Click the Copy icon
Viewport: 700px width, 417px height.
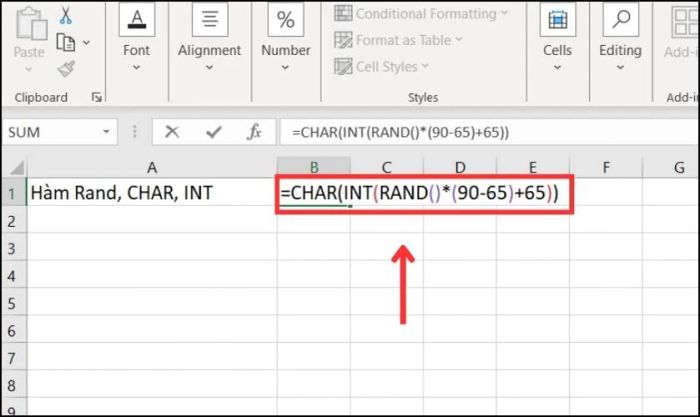[x=66, y=42]
